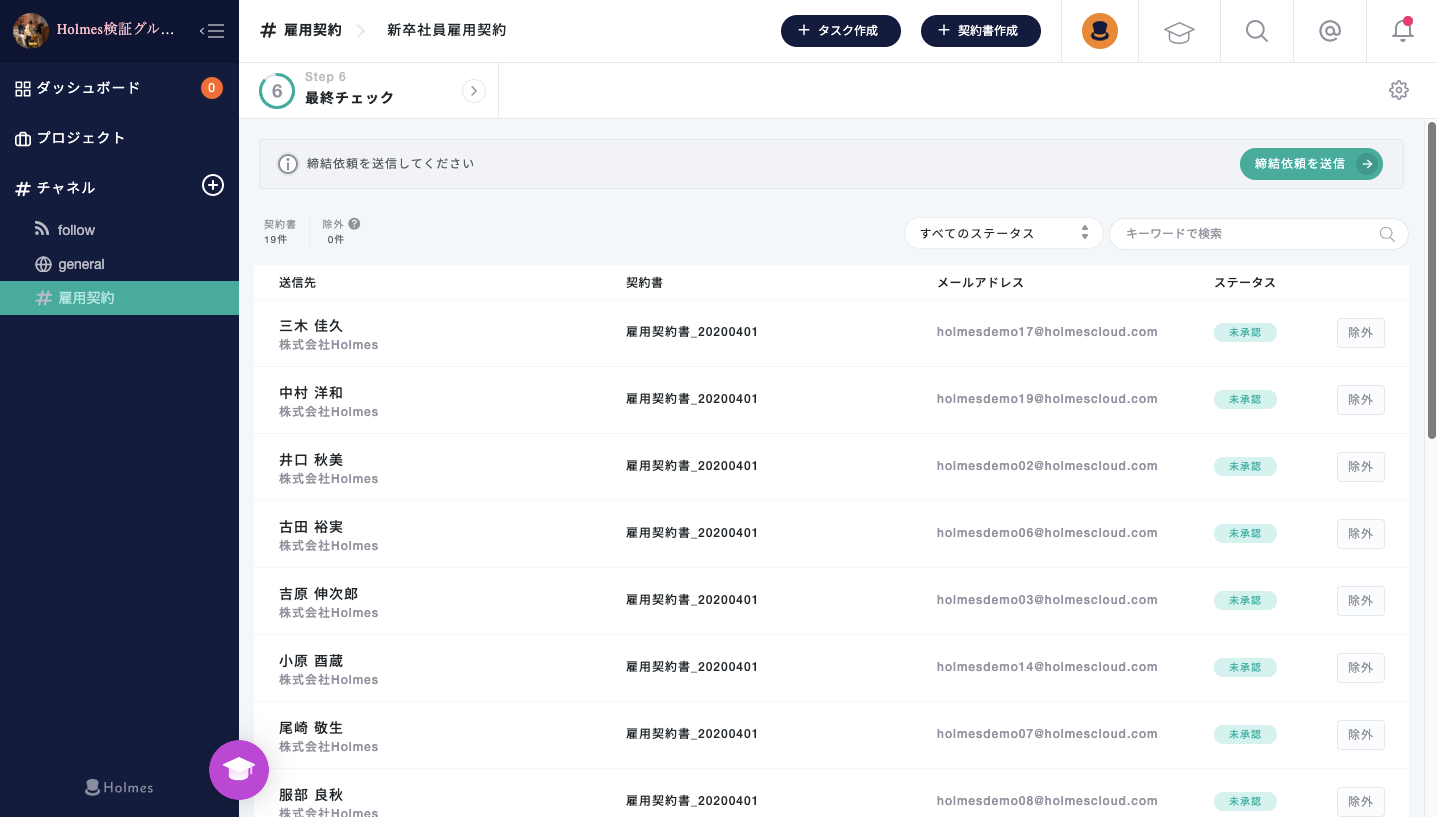Click the hash icon beside チャネル

pyautogui.click(x=23, y=188)
